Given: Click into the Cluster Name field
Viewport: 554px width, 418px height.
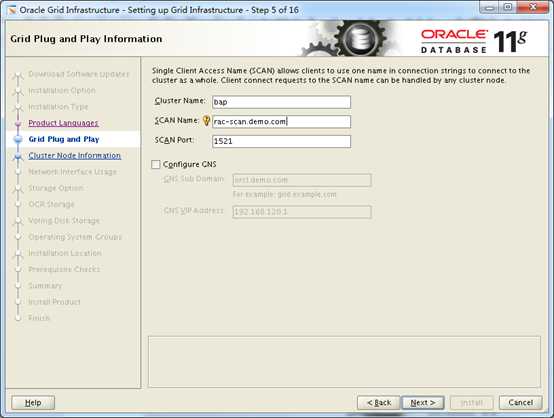Looking at the screenshot, I should tap(282, 102).
